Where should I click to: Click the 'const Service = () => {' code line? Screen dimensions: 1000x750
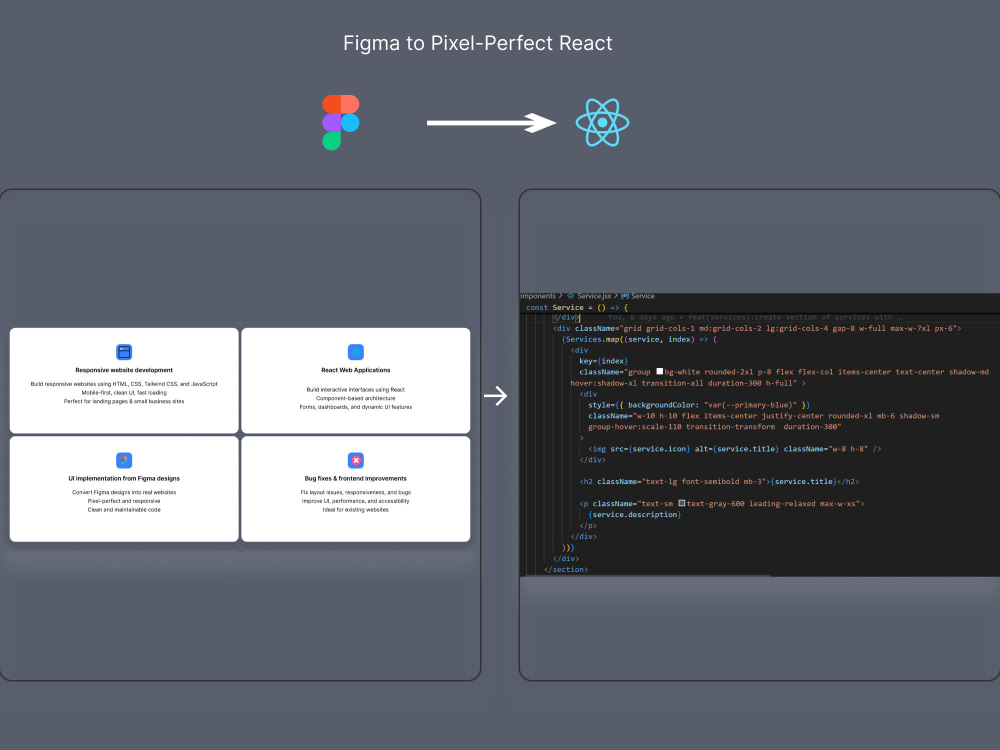[577, 307]
